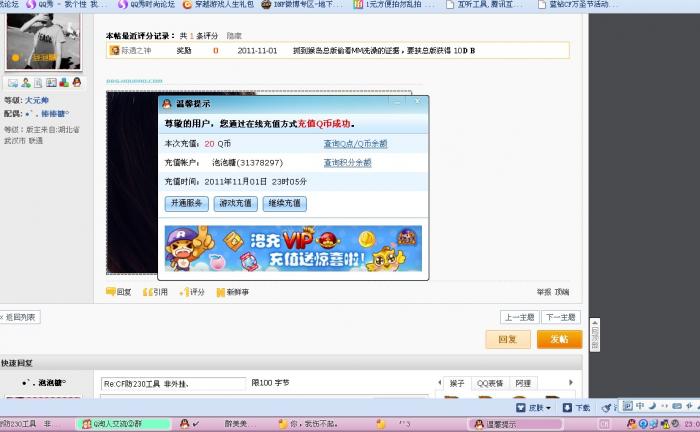Rate the post via 评分
Screen dimensions: 700x432
point(192,292)
